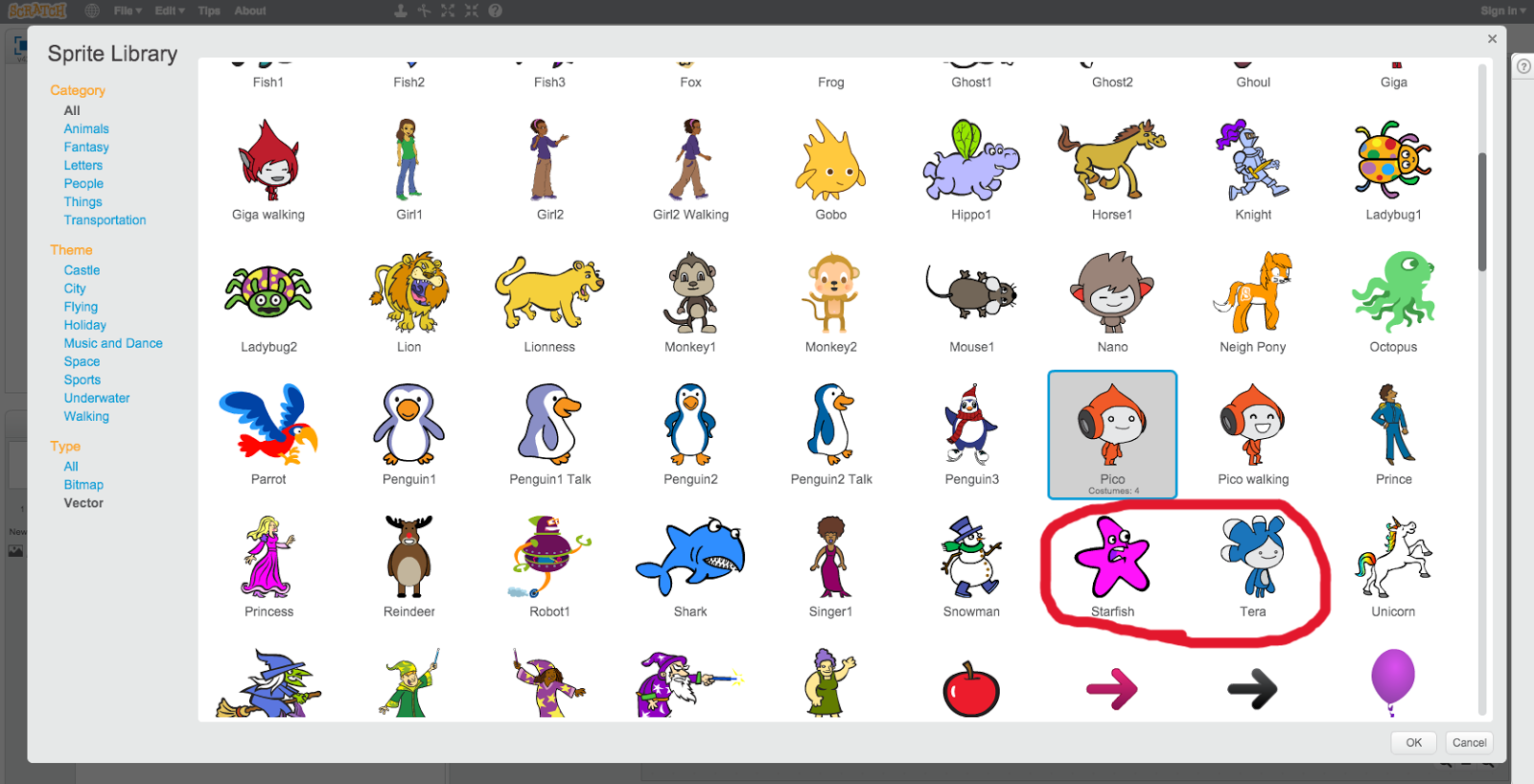1534x784 pixels.
Task: Pick the Pico walking sprite
Action: pos(1253,433)
